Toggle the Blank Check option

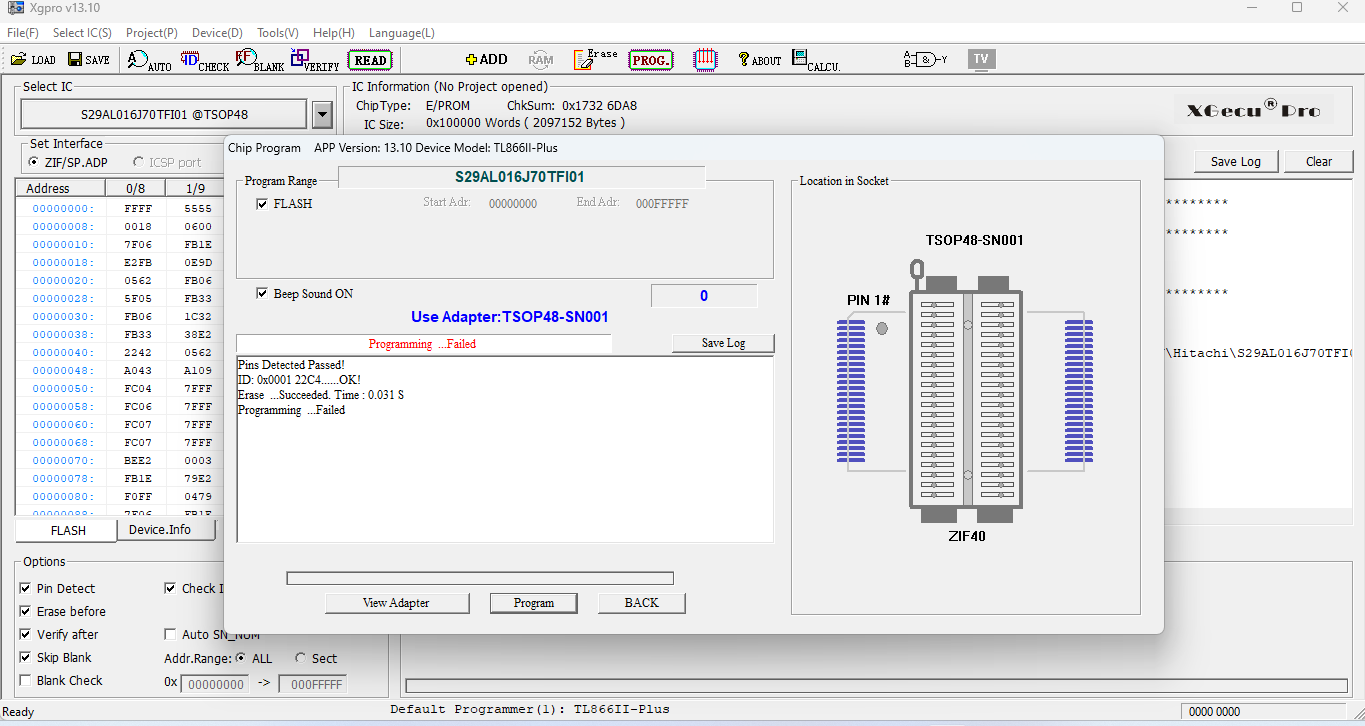point(26,681)
